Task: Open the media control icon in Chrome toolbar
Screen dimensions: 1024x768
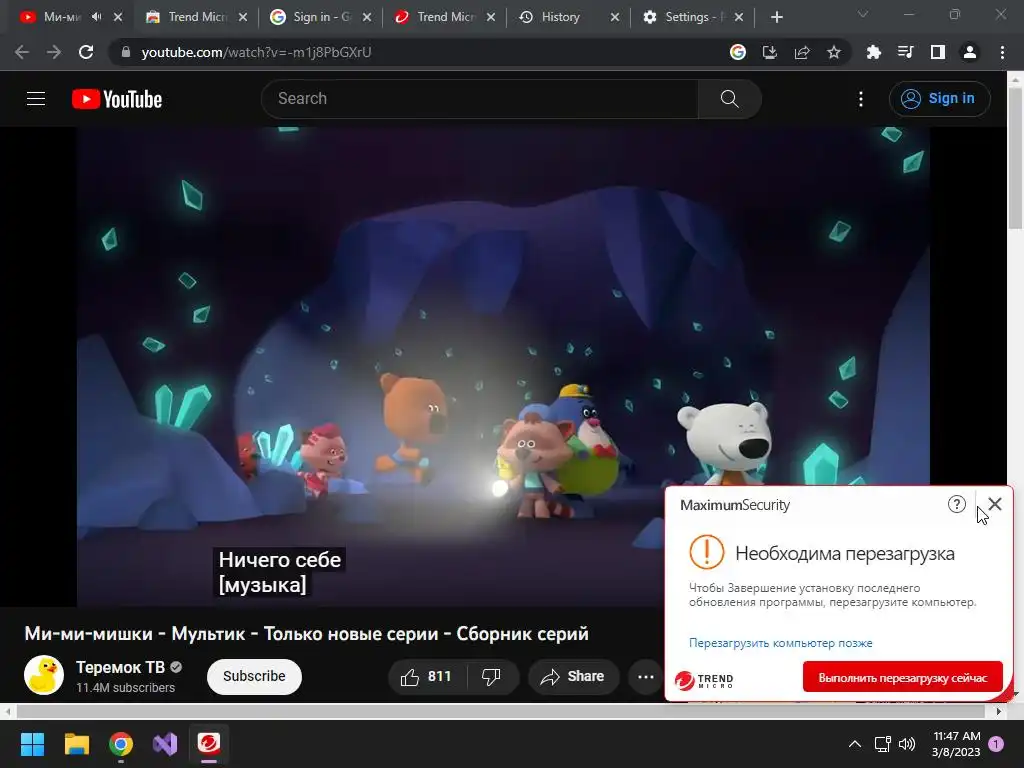Action: tap(906, 52)
